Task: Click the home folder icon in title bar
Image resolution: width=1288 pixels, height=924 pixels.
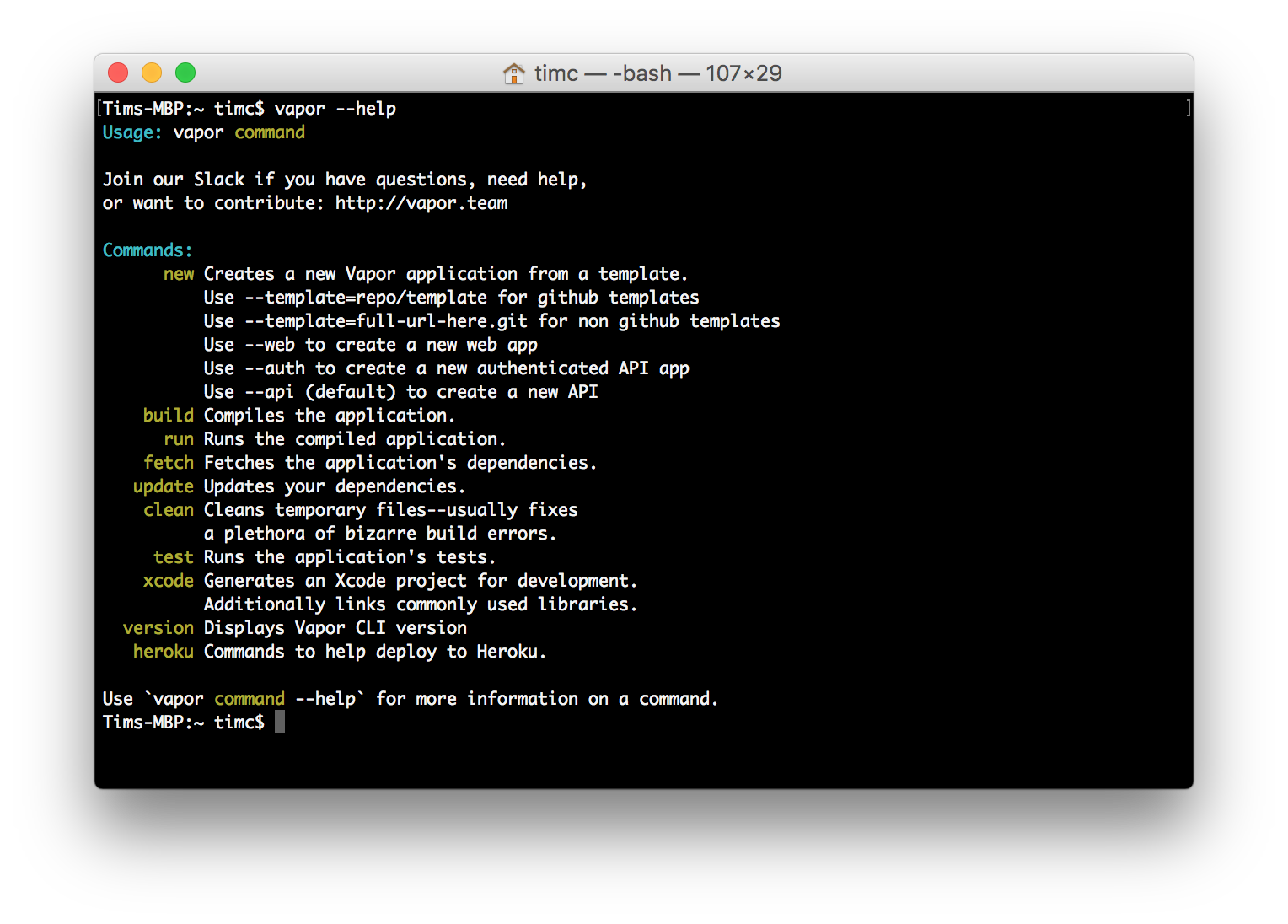Action: pos(513,73)
